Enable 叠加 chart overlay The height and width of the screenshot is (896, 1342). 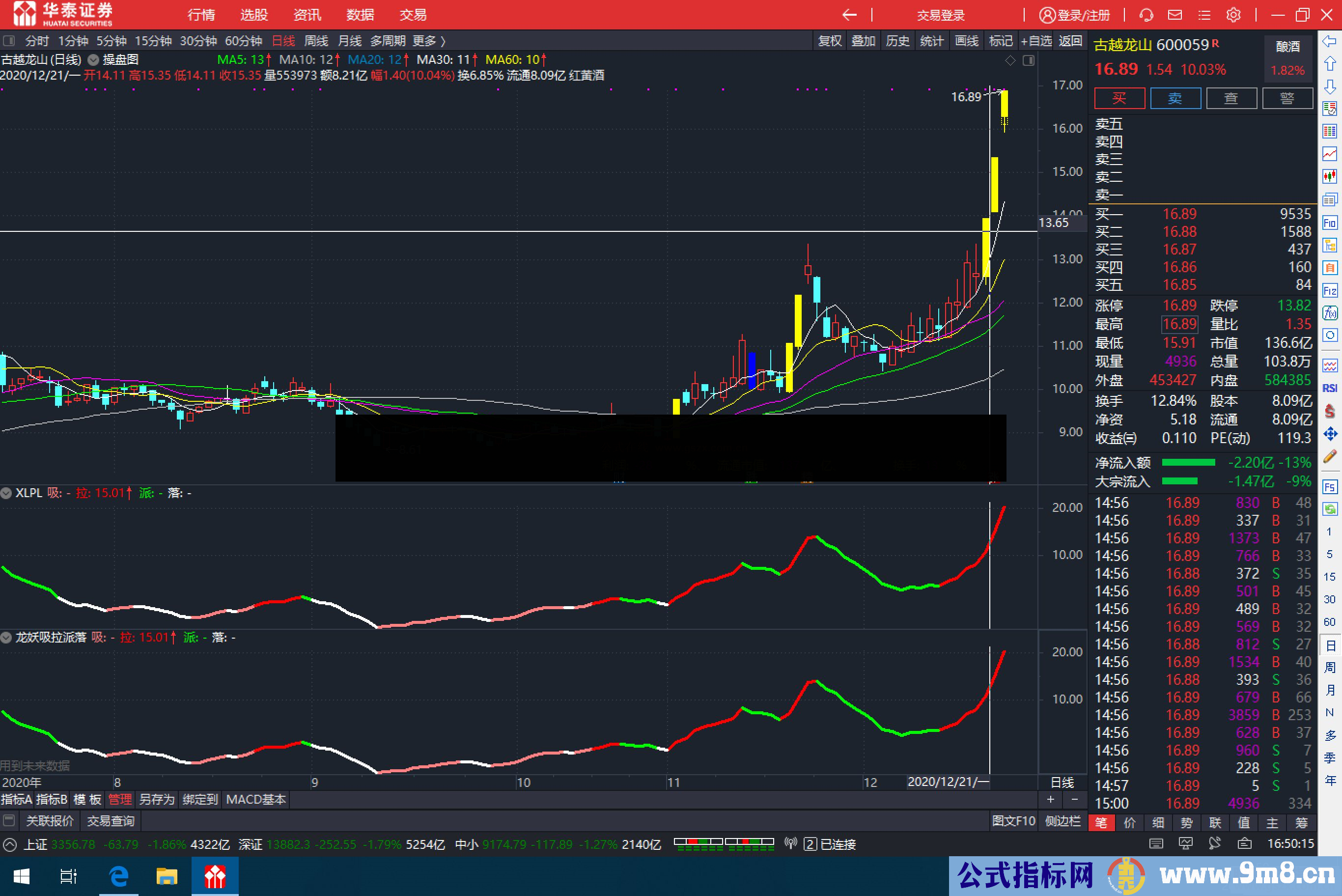(x=863, y=41)
